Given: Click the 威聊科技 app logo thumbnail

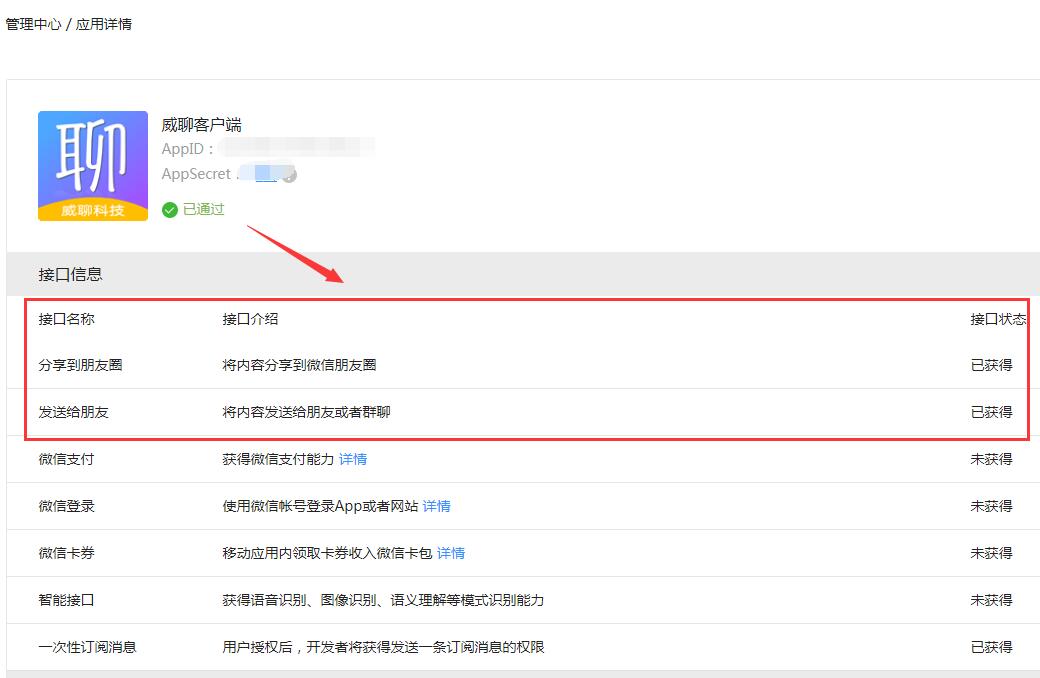Looking at the screenshot, I should [93, 166].
